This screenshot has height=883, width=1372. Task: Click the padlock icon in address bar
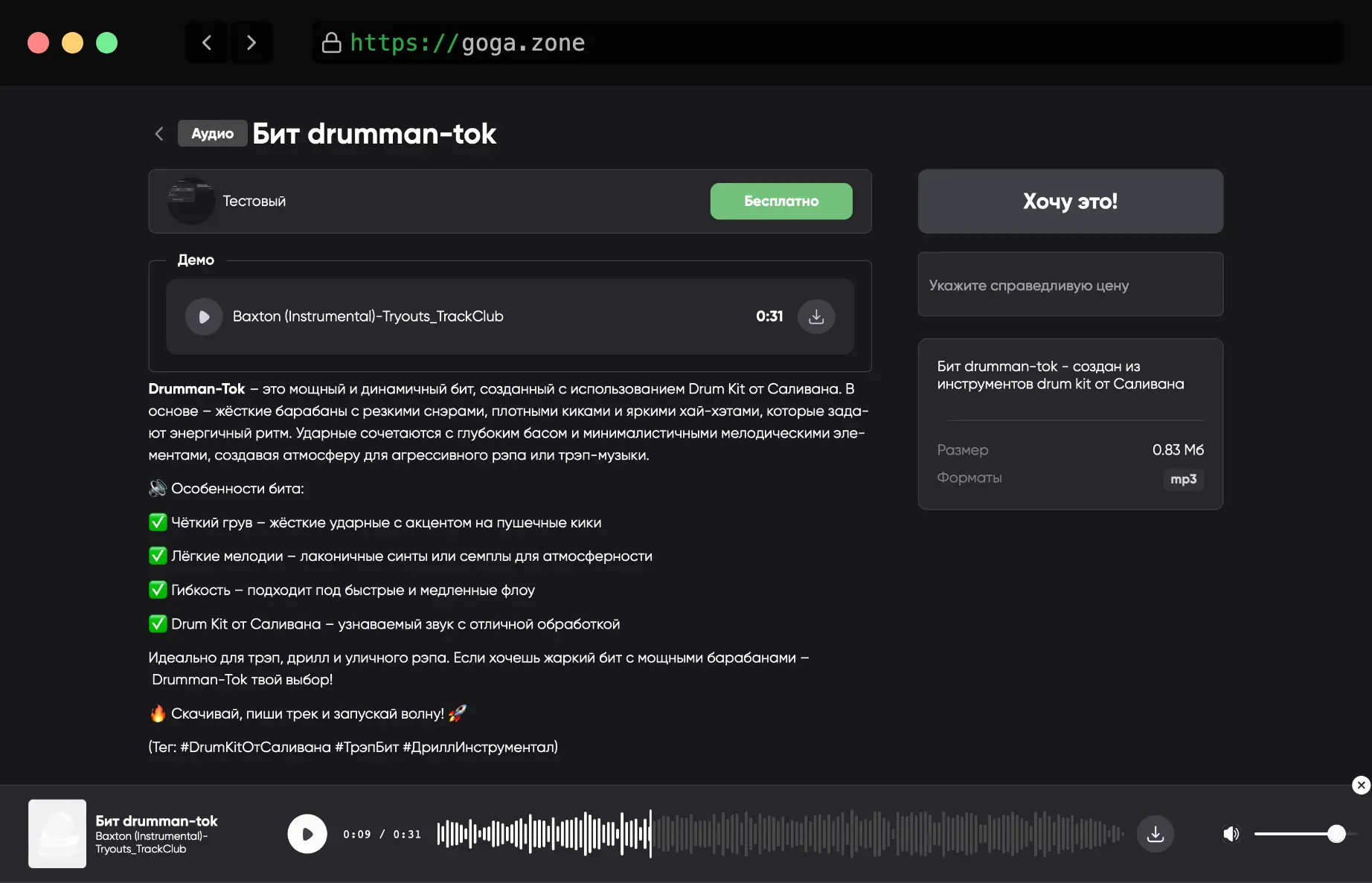pos(331,43)
